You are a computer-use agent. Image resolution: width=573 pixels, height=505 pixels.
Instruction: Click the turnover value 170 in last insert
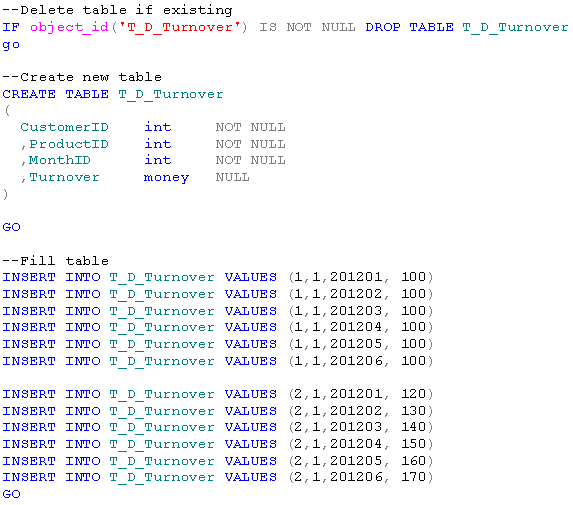coord(414,476)
